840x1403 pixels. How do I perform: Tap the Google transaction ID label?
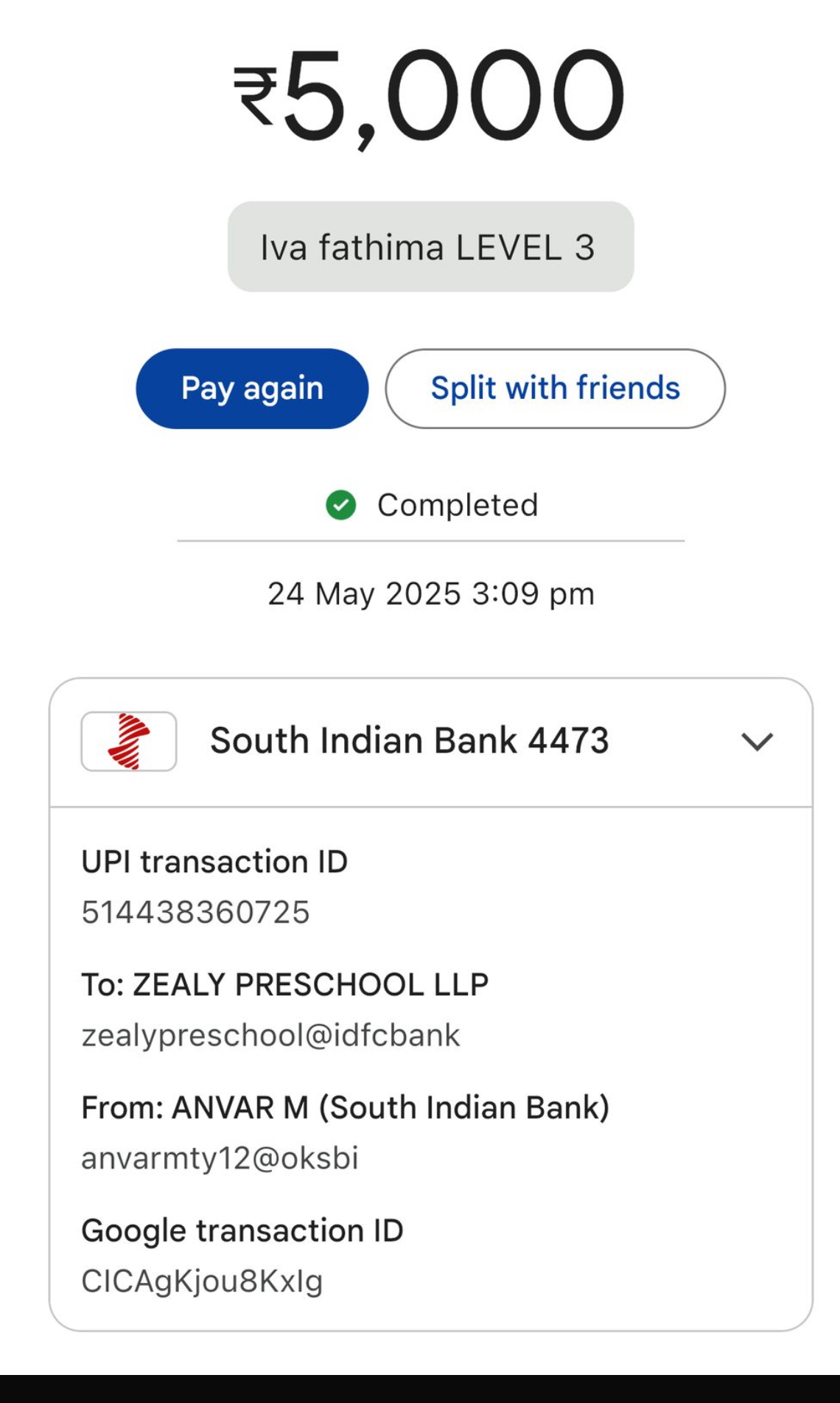tap(242, 1230)
